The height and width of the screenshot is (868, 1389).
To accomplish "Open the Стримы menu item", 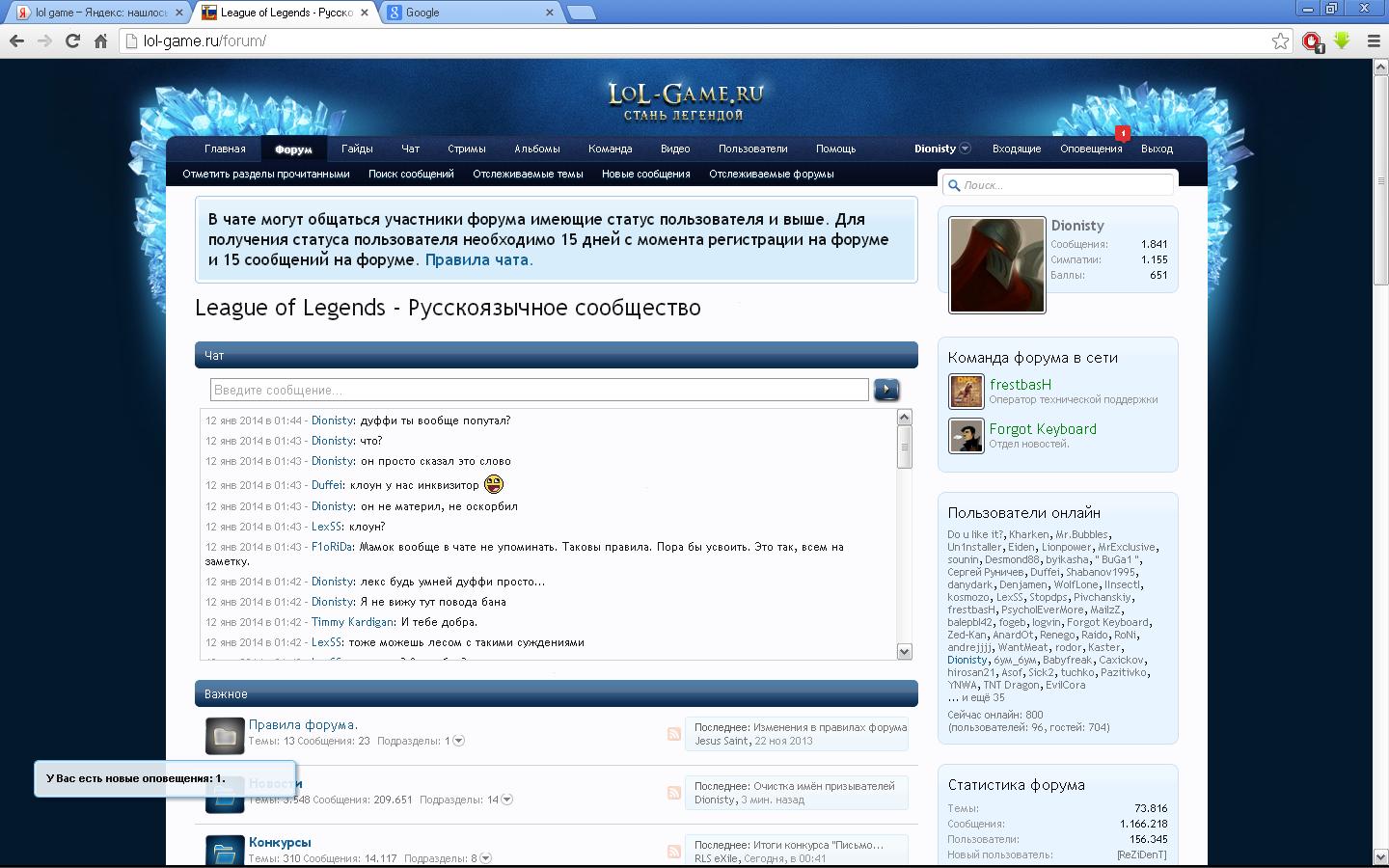I will tap(467, 149).
